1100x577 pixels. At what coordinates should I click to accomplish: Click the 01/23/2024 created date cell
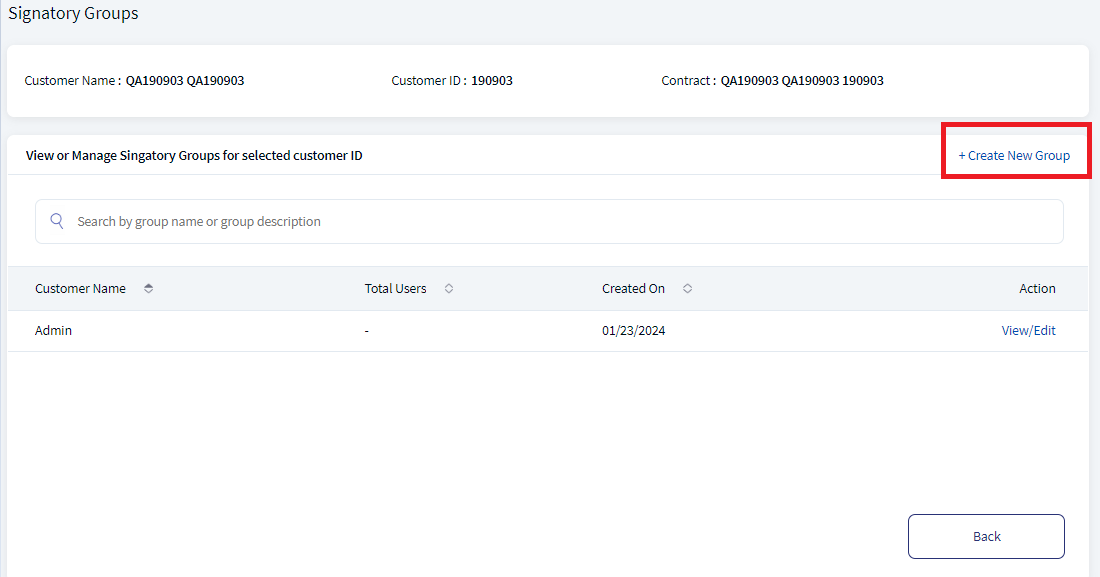coord(633,331)
